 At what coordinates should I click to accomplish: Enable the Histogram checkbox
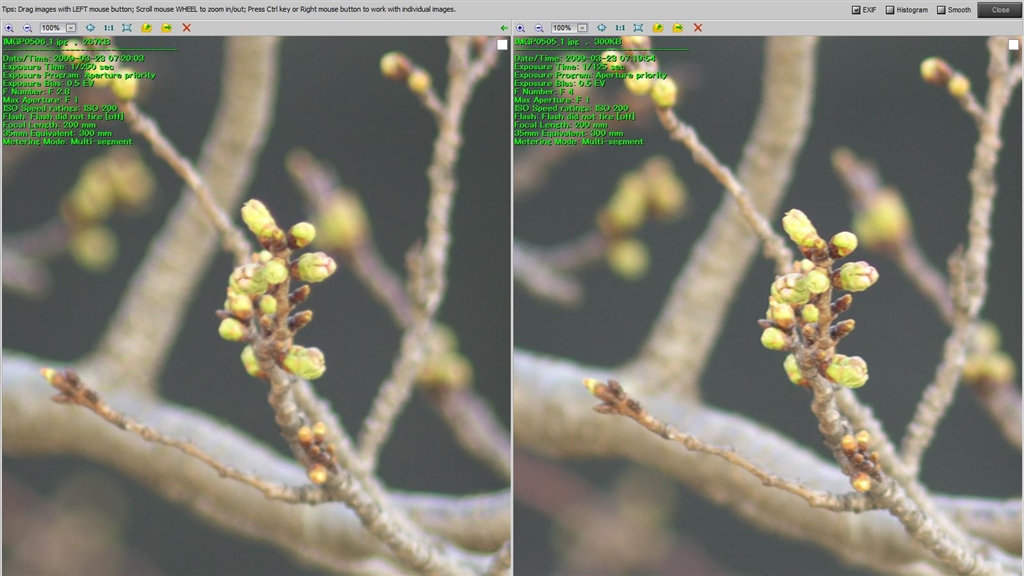[x=889, y=10]
